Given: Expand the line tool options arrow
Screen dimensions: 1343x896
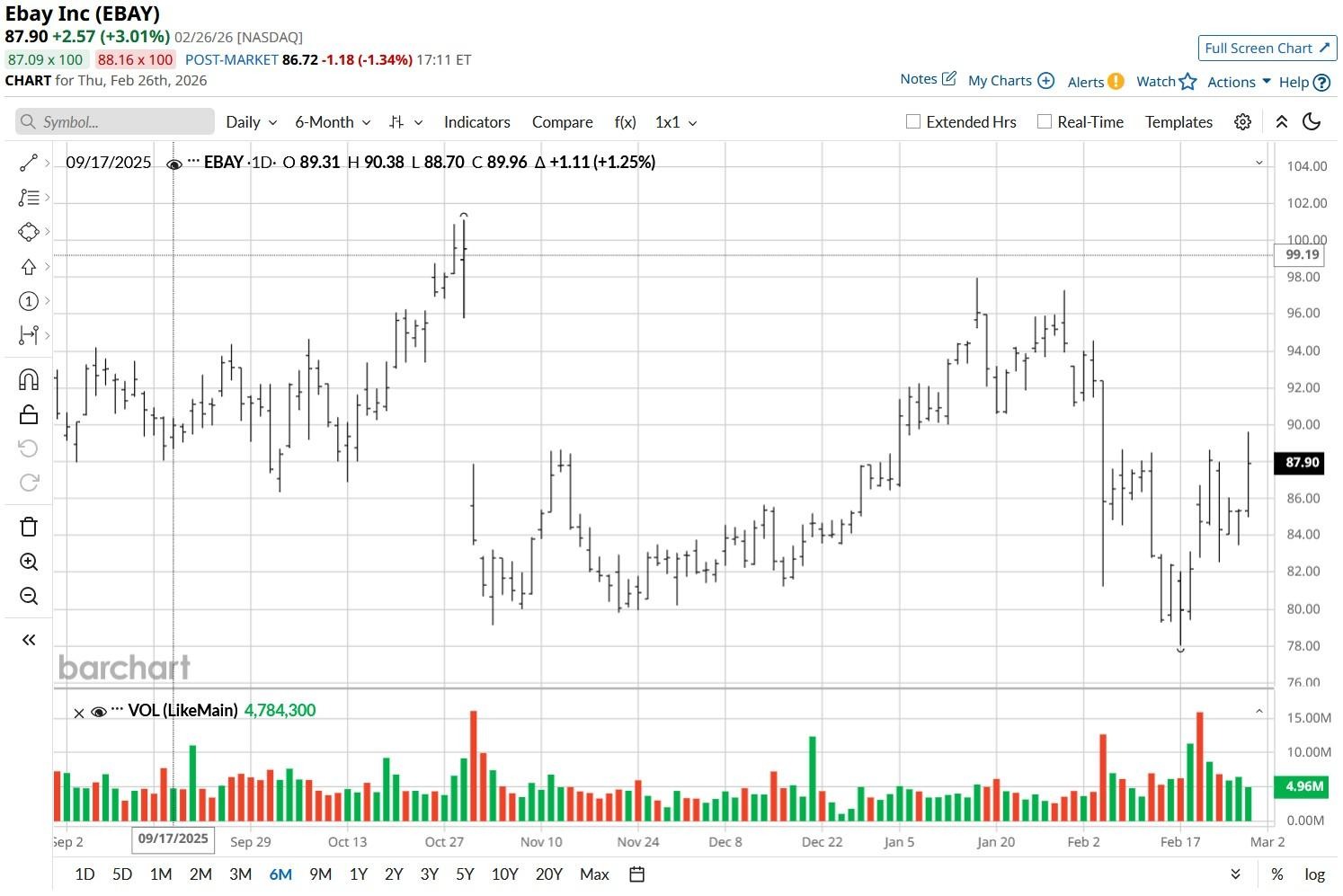Looking at the screenshot, I should [47, 163].
